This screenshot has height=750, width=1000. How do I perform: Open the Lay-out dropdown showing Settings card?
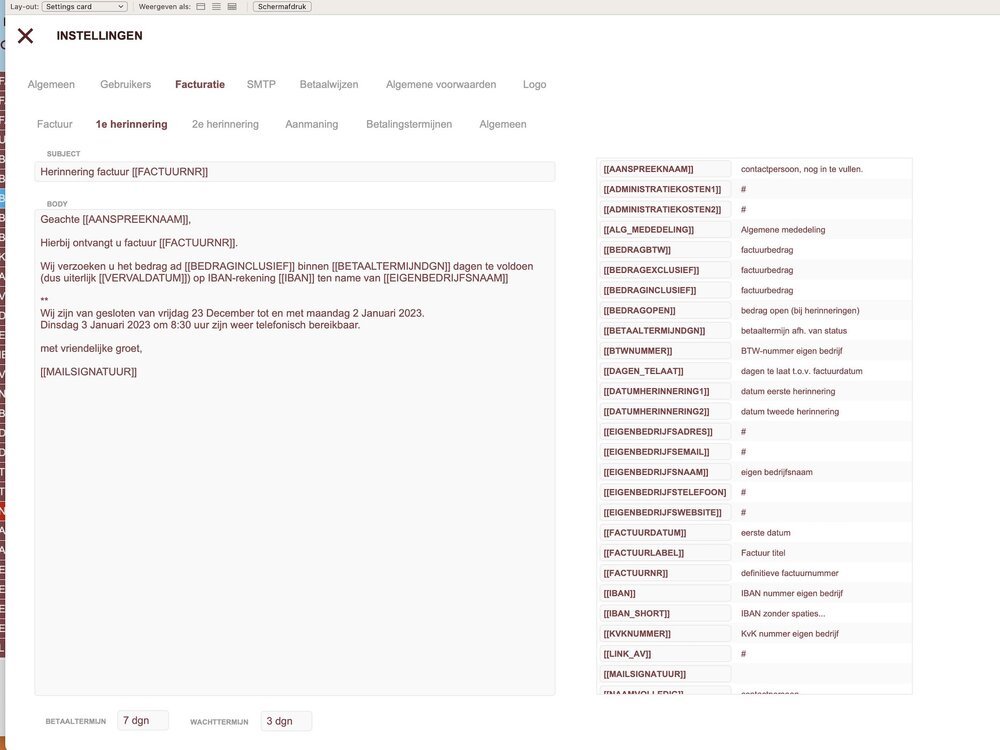[x=84, y=7]
